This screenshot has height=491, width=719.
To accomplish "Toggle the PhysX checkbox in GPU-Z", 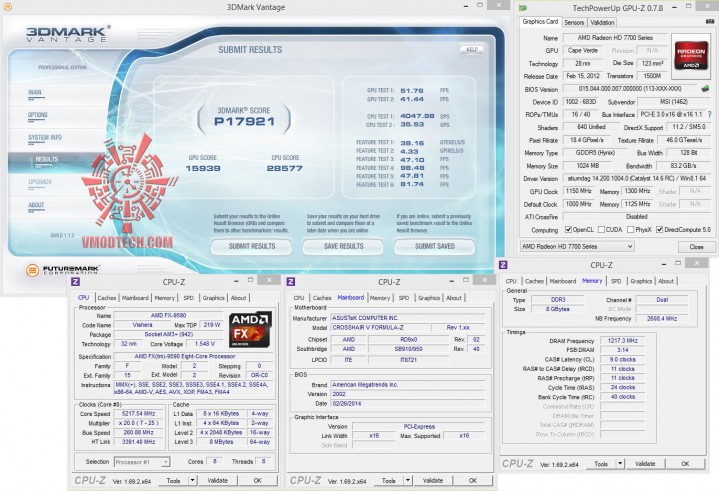I will point(631,230).
